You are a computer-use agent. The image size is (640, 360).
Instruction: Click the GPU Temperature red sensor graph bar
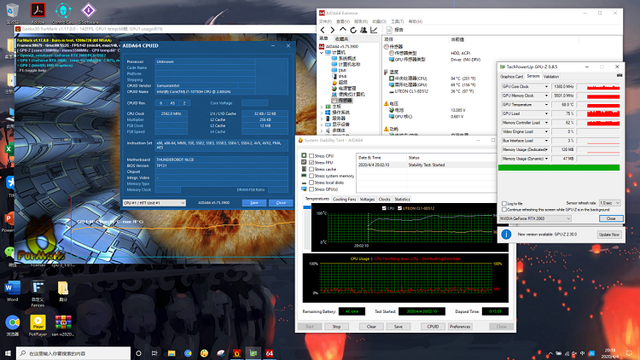603,105
